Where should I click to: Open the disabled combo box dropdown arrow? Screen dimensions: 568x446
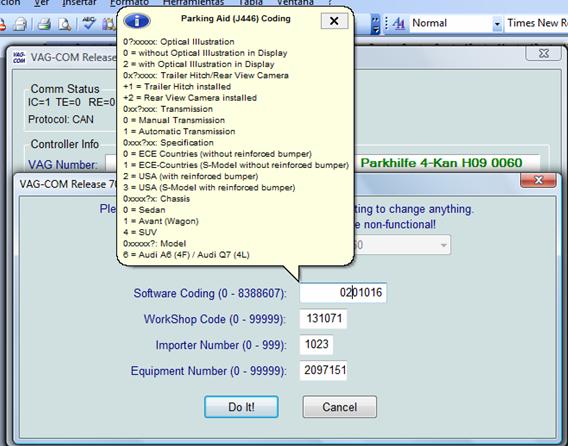[443, 245]
